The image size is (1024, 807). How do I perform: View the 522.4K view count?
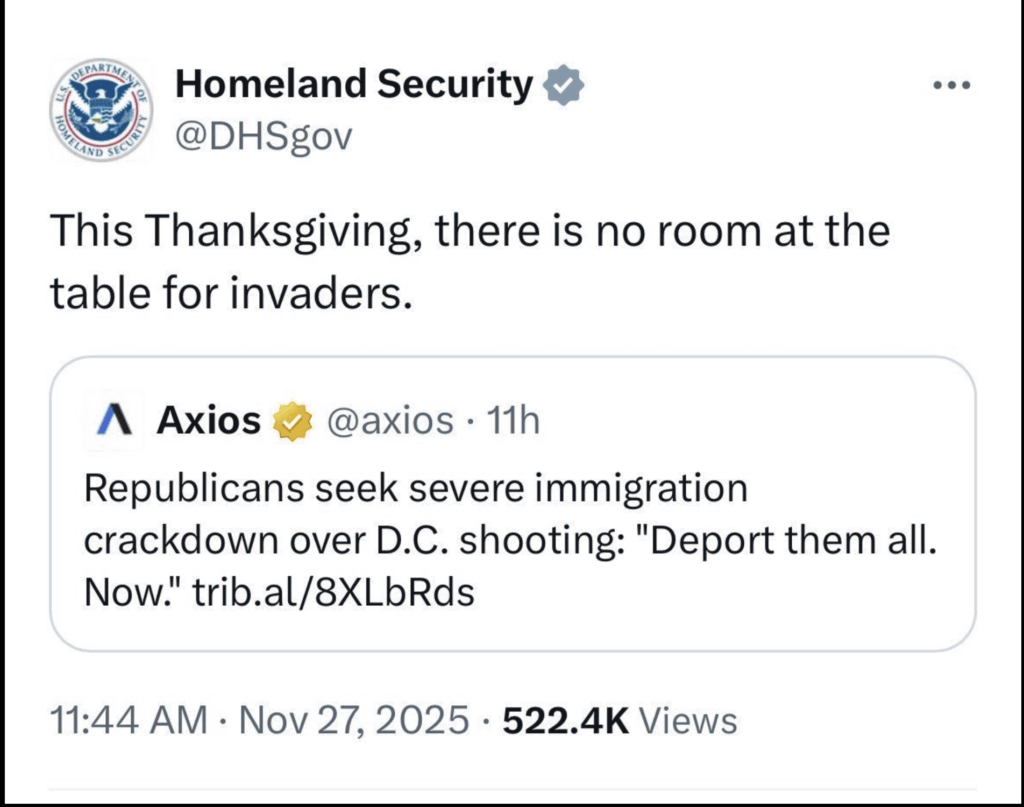pos(564,721)
